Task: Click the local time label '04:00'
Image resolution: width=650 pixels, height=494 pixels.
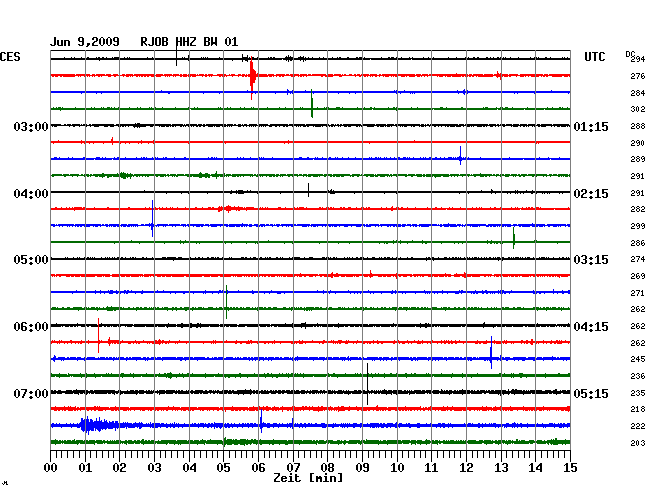Action: (31, 194)
